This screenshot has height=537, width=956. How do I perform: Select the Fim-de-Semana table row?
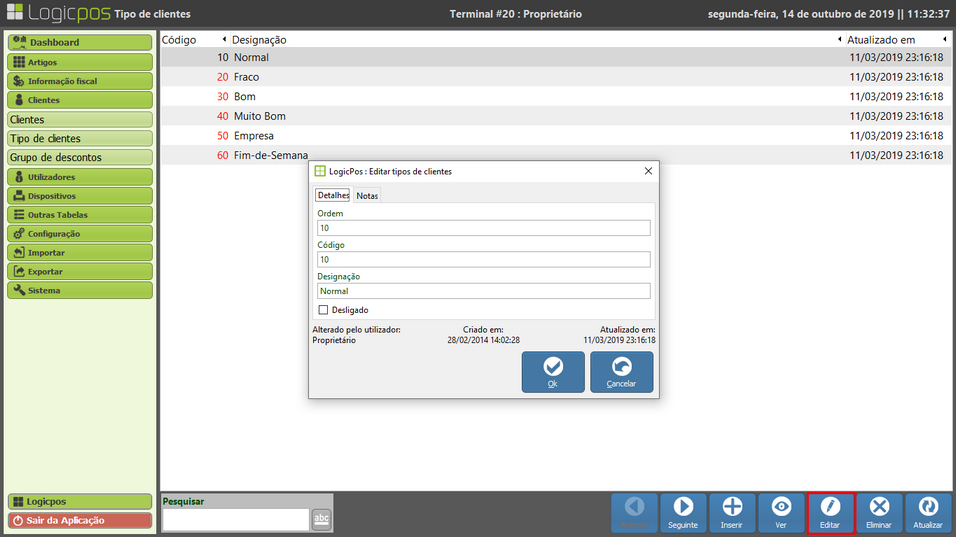(x=270, y=155)
